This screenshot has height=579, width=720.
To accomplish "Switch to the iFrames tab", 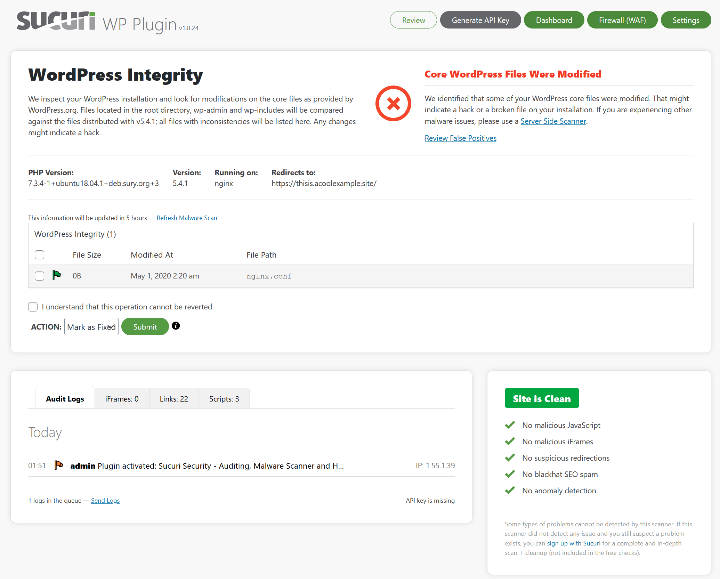I will (122, 399).
